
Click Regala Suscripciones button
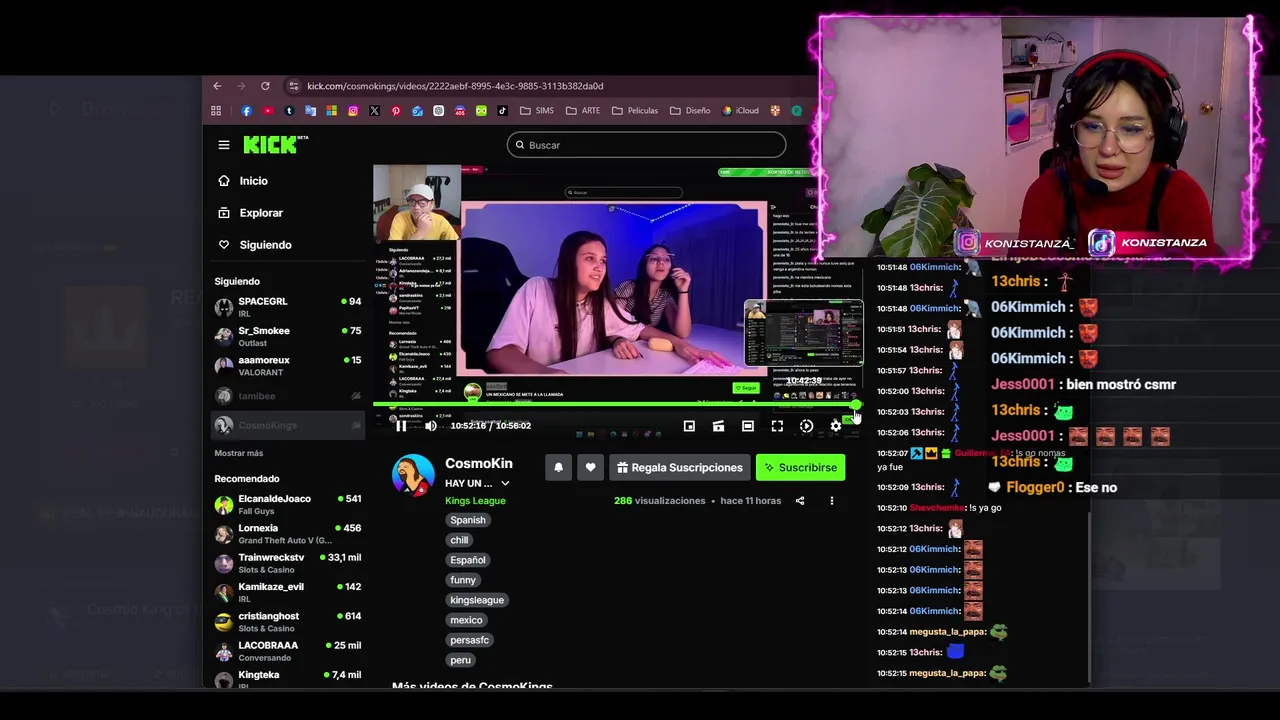679,467
